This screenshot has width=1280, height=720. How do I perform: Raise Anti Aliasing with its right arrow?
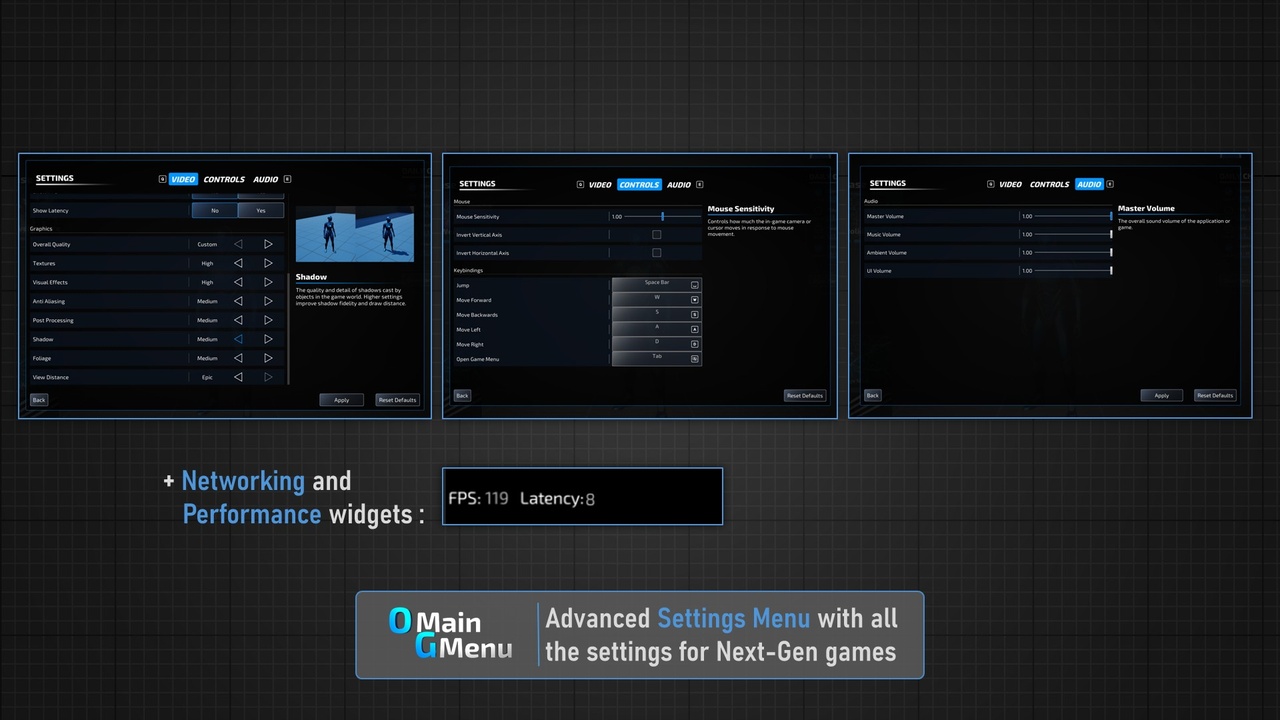tap(268, 301)
